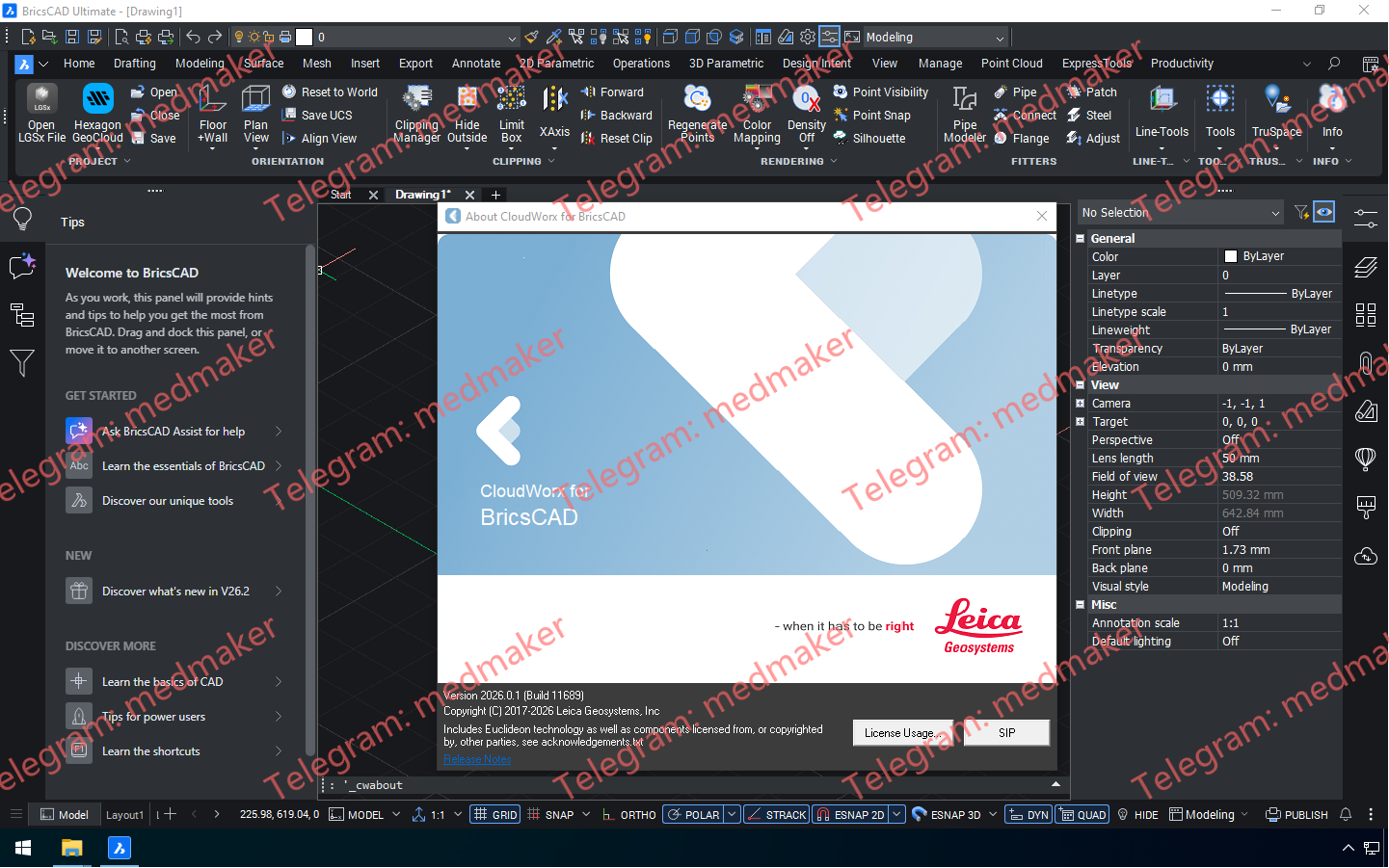Activate the Limit Box tool
This screenshot has height=868, width=1389.
click(512, 116)
